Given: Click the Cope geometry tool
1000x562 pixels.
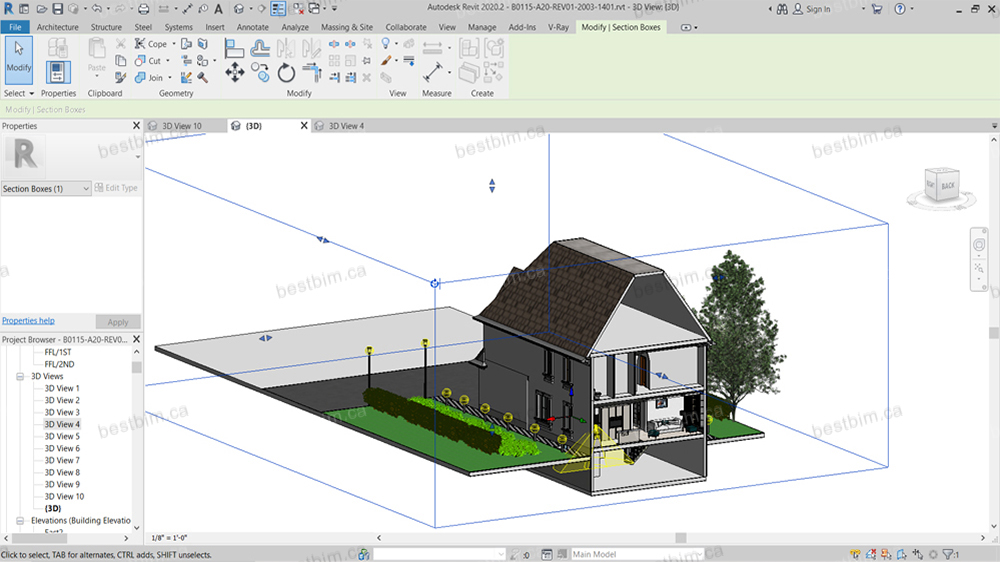Looking at the screenshot, I should point(151,44).
